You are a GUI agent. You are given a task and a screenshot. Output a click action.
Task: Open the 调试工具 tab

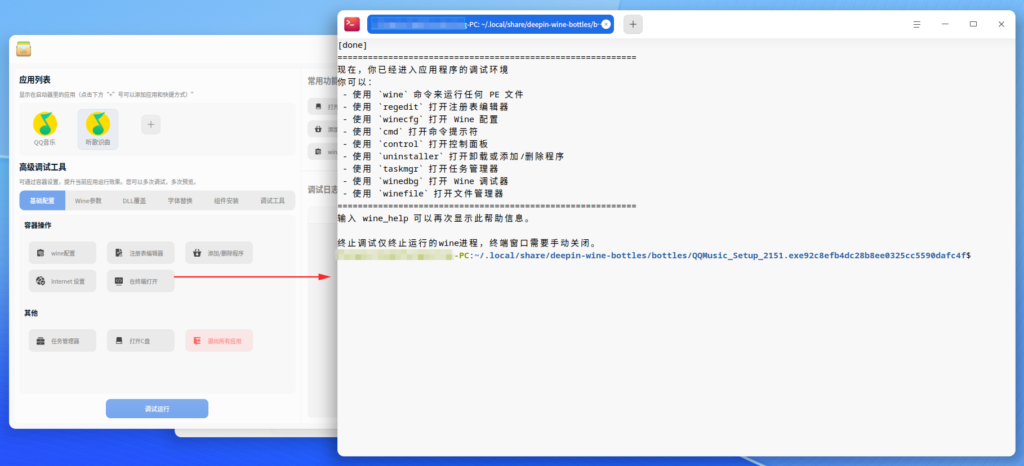272,201
